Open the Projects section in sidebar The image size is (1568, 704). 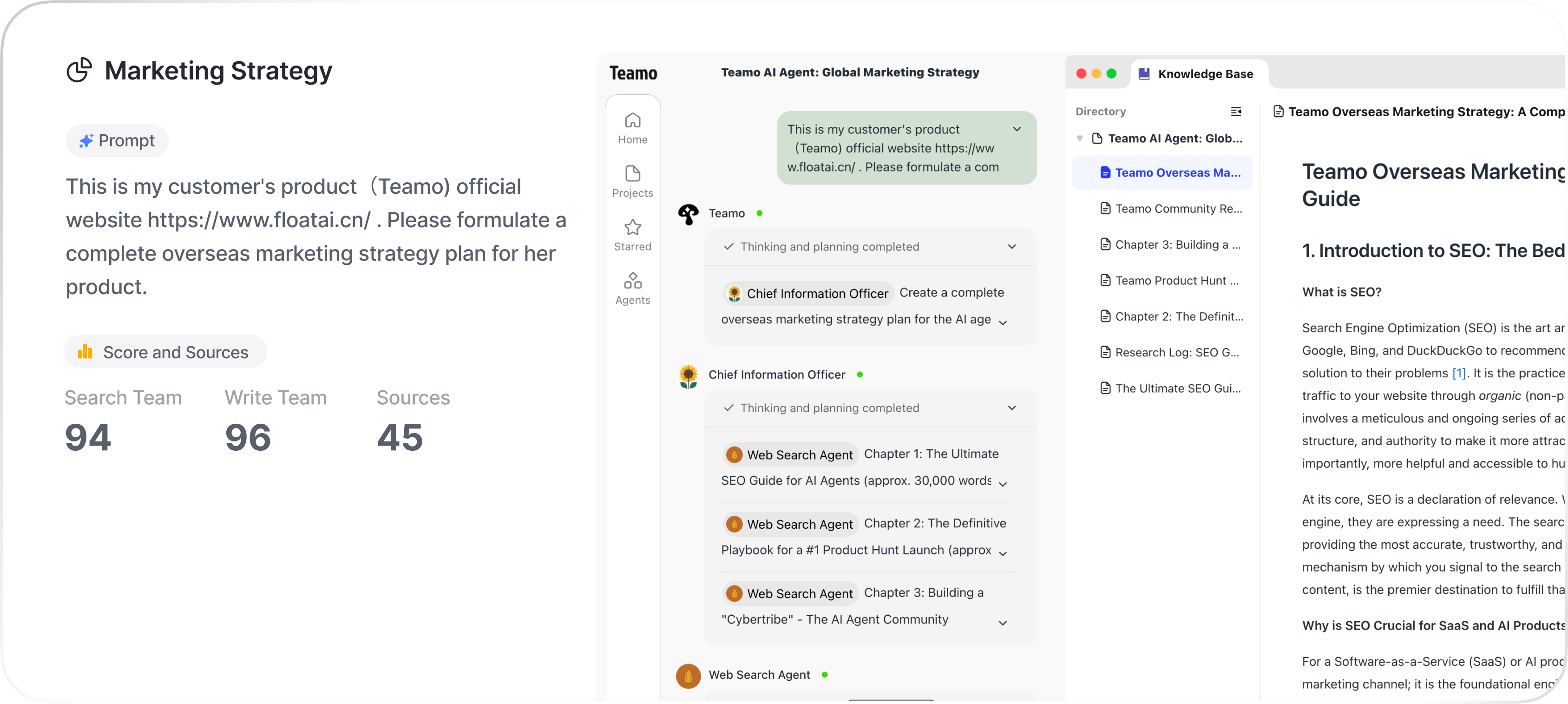point(632,182)
